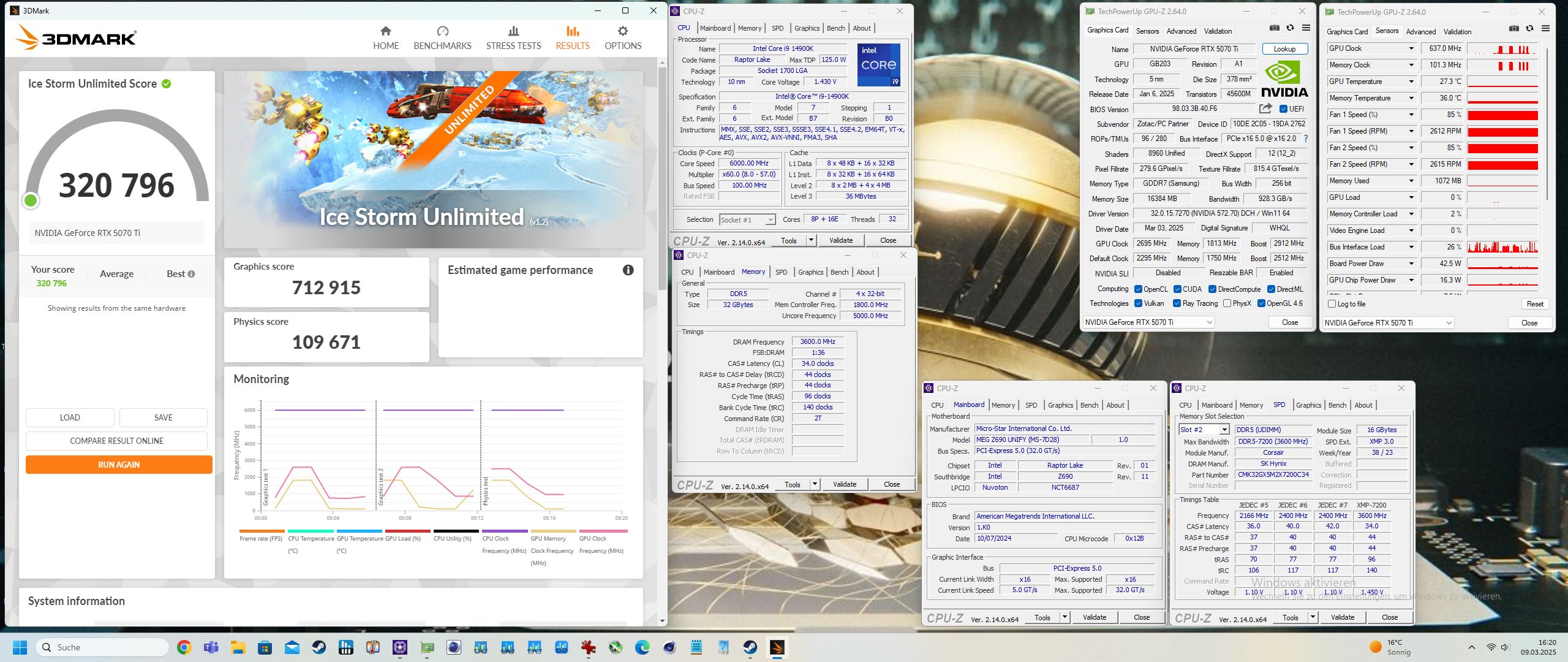Switch to the Mainboard tab in CPU-Z CPU window

click(x=715, y=28)
